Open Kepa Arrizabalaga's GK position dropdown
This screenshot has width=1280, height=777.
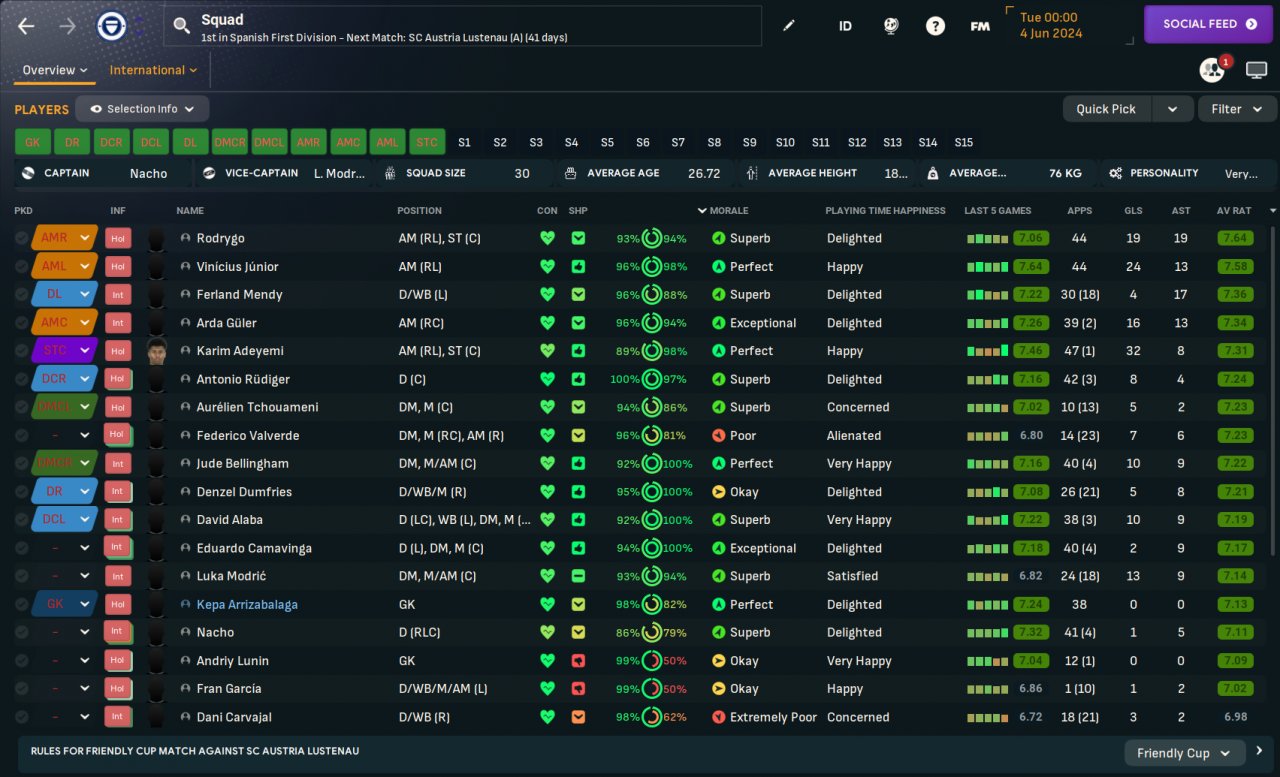pos(64,605)
